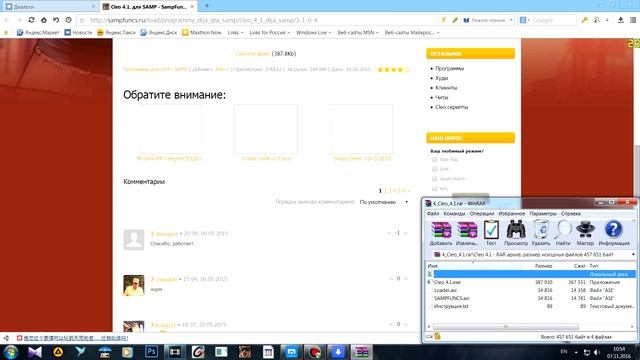This screenshot has height=360, width=640.
Task: Click the blue download arrow taskbar icon
Action: point(338,352)
